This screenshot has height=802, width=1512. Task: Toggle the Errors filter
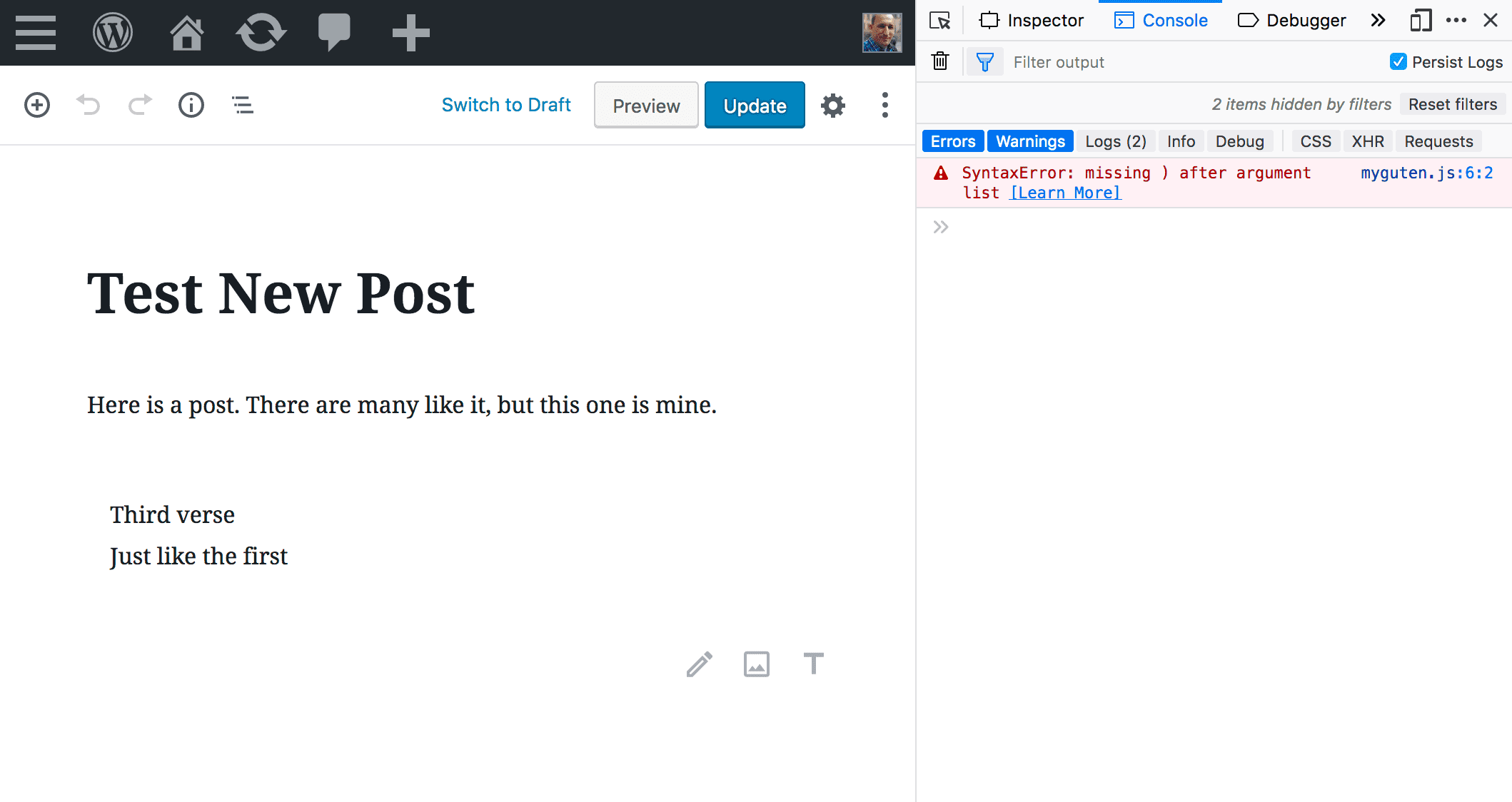(953, 141)
